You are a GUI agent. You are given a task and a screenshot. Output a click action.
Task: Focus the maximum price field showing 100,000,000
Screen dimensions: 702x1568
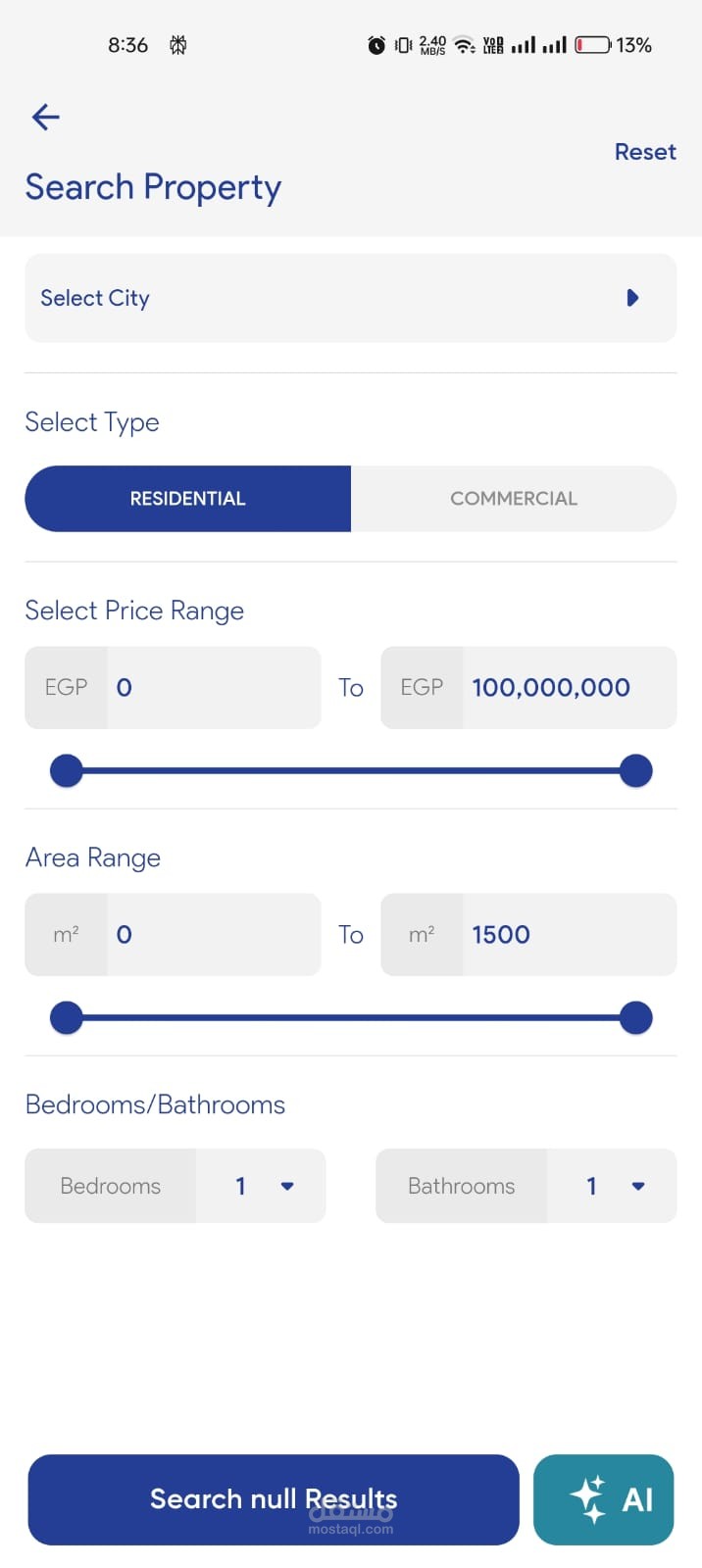tap(567, 688)
